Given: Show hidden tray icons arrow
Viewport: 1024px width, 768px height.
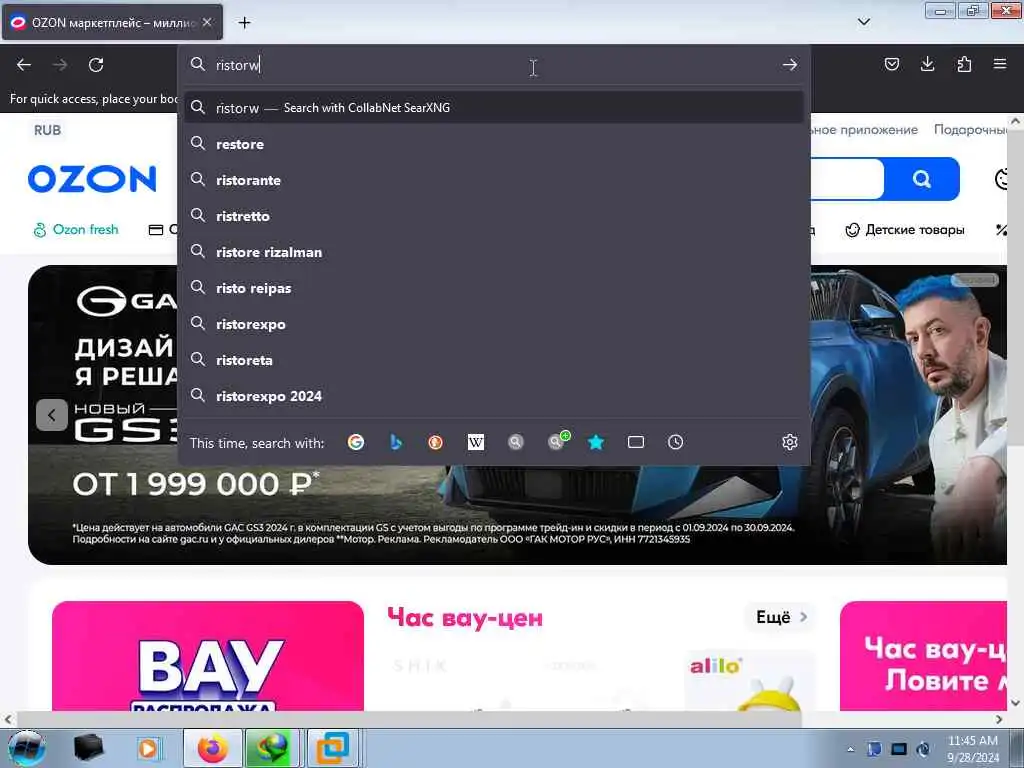Looking at the screenshot, I should (850, 749).
